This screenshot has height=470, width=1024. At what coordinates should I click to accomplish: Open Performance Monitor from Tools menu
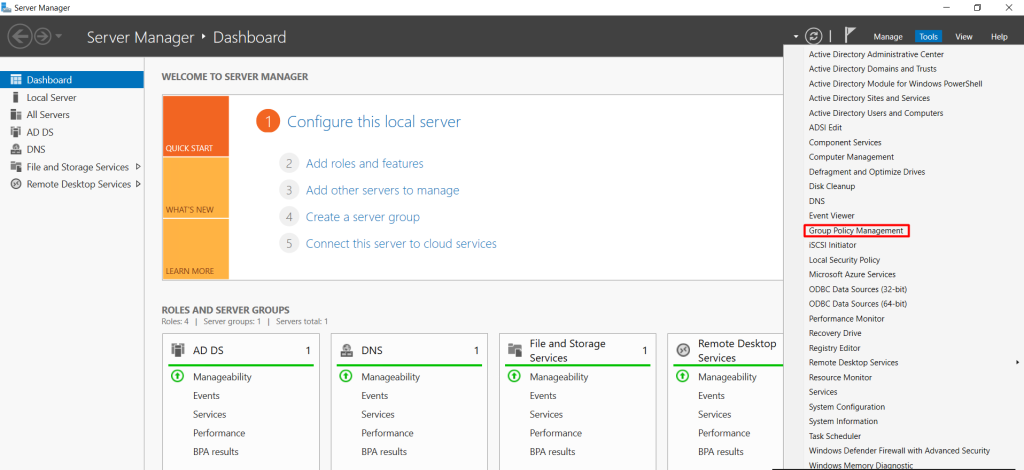tap(846, 319)
